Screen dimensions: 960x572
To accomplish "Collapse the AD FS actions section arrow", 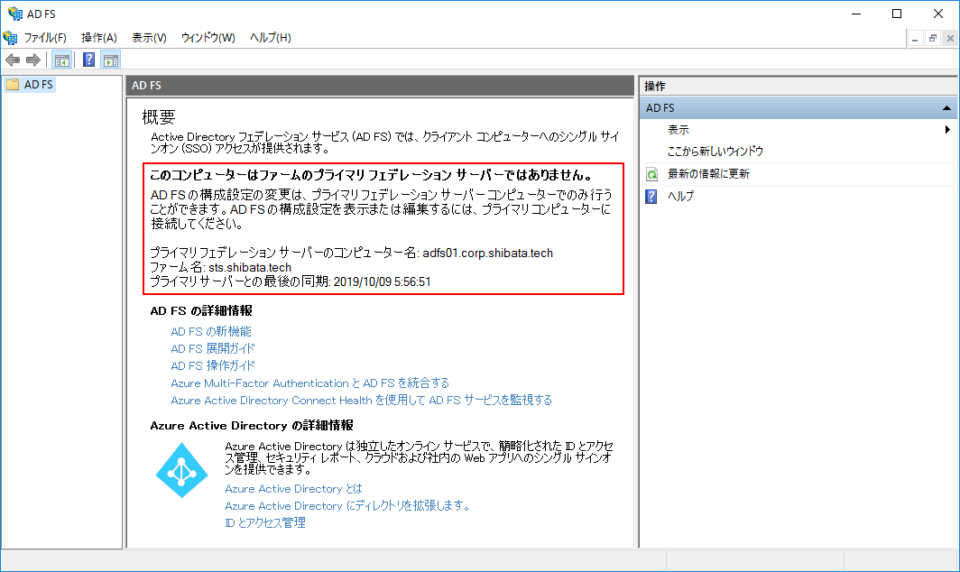I will click(x=947, y=108).
